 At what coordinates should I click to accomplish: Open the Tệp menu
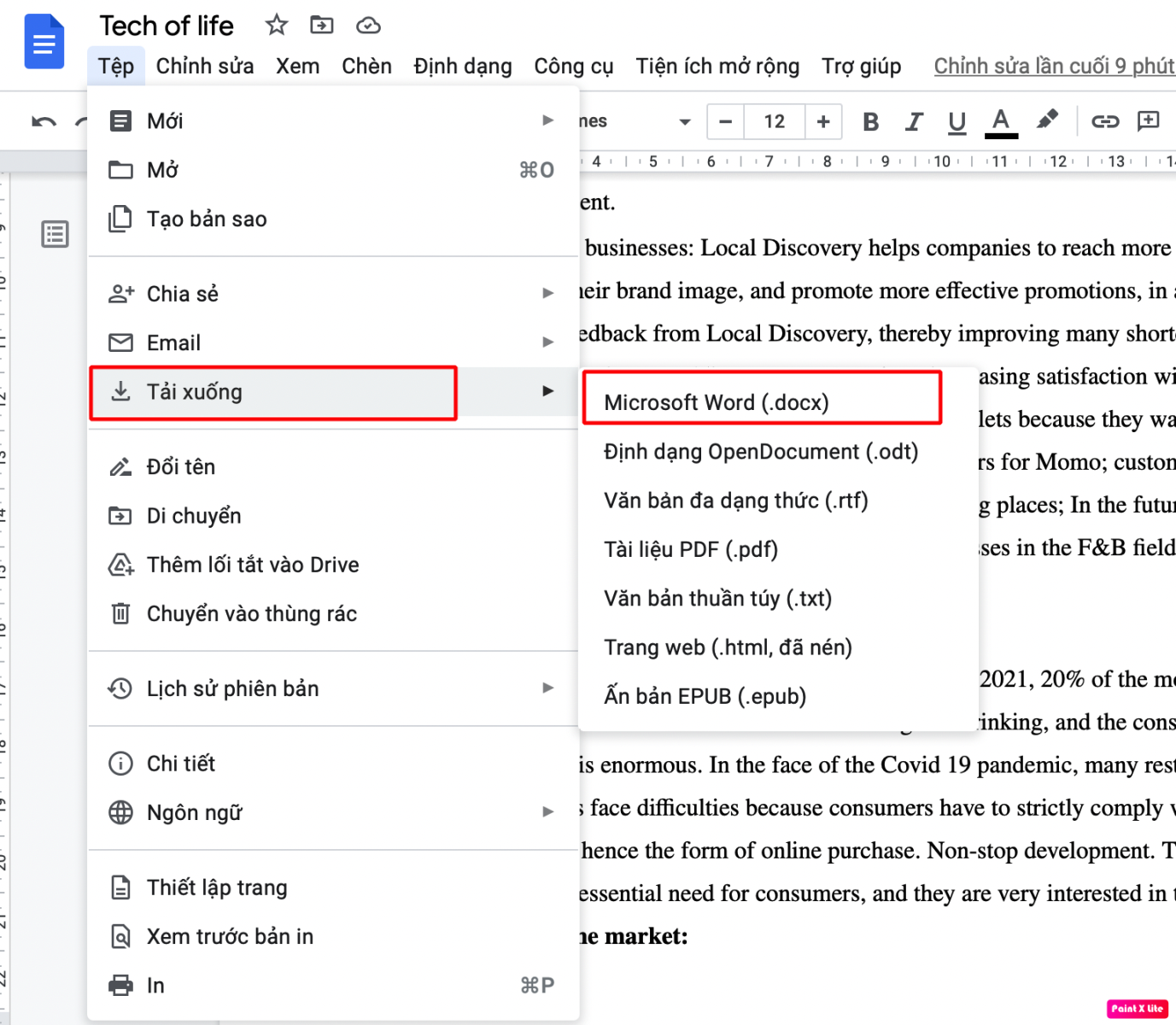coord(116,67)
